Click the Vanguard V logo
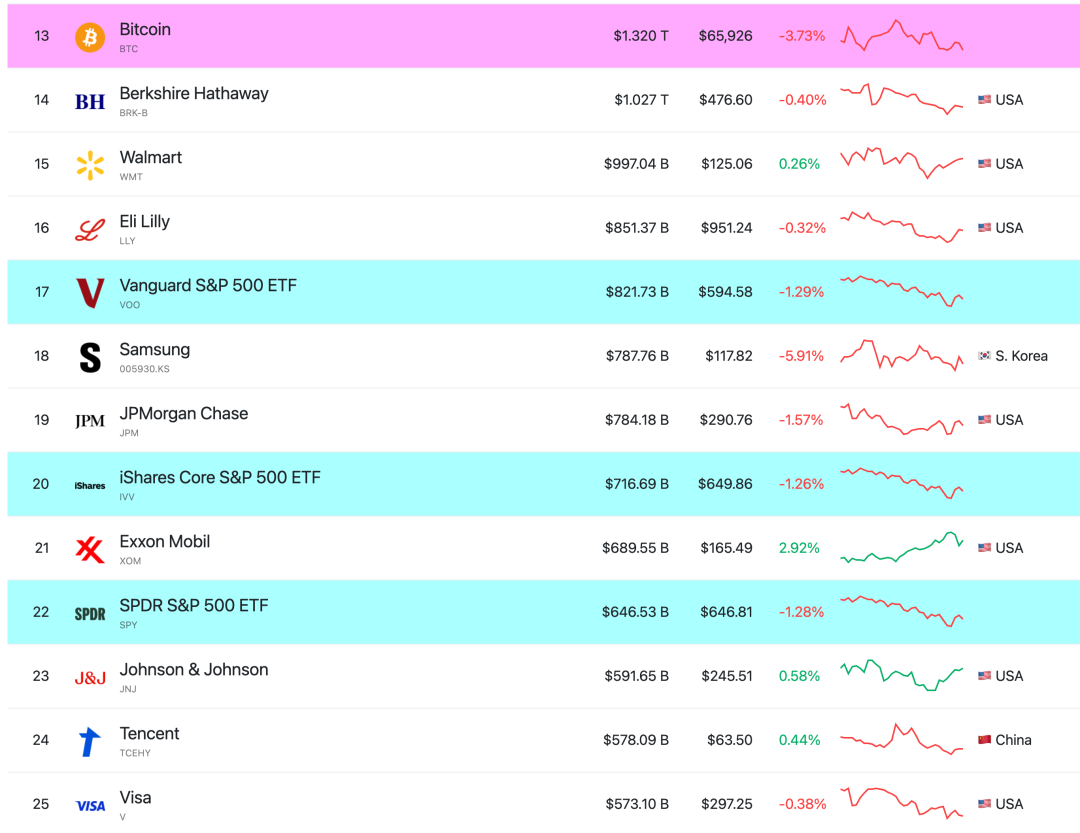This screenshot has height=833, width=1080. pos(90,293)
